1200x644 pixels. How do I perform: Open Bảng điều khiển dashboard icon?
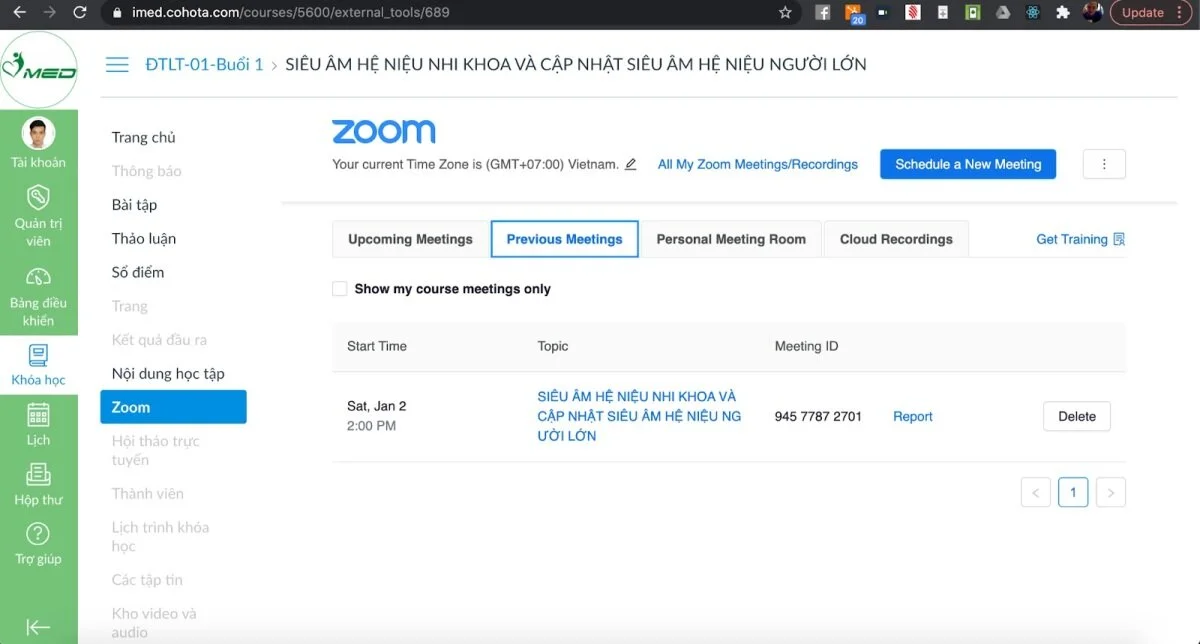point(38,277)
